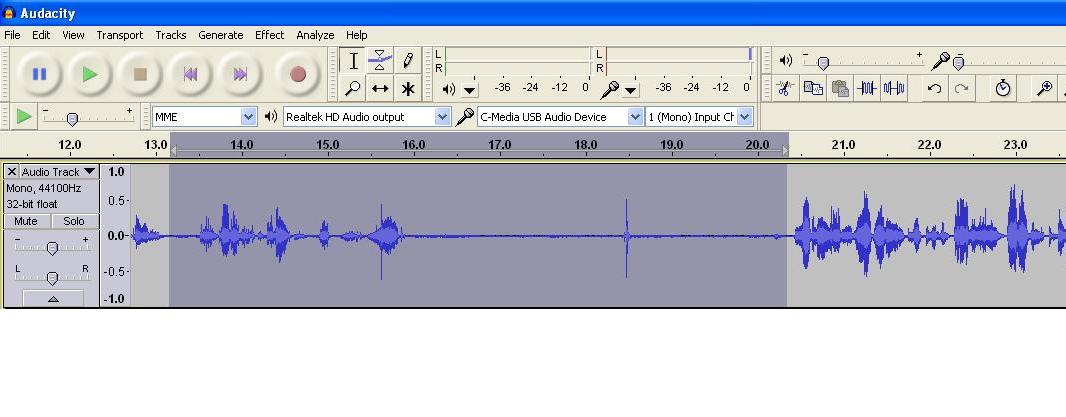Mute the Audio Track

(26, 221)
